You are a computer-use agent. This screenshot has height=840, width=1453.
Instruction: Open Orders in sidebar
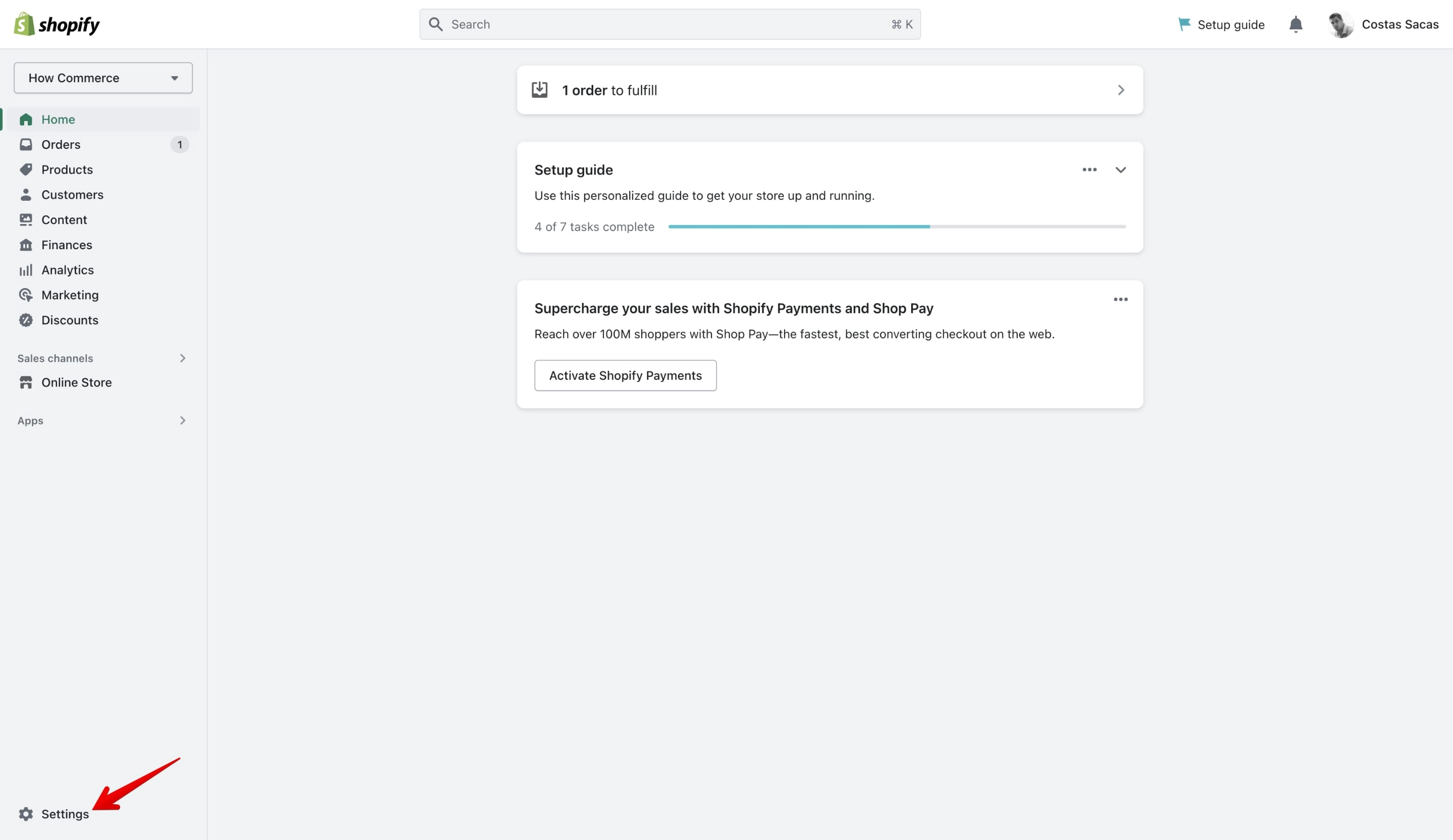click(61, 144)
